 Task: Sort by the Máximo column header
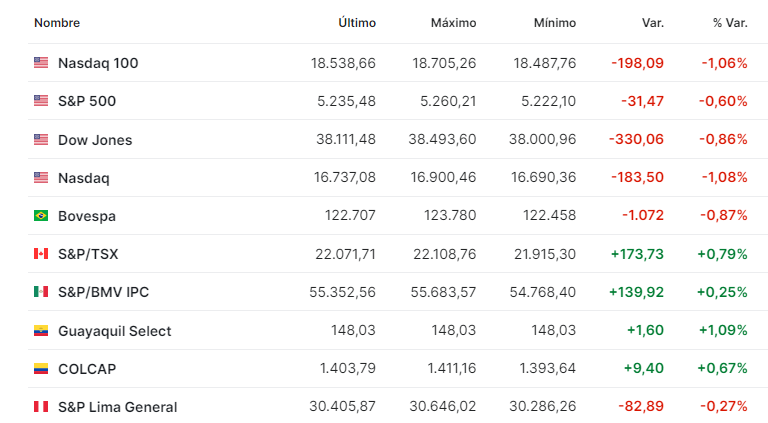453,23
